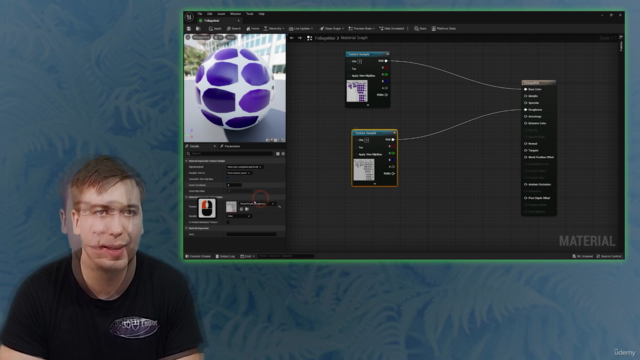This screenshot has height=360, width=640.
Task: Click selected Texture Sample node's RGBA pin
Action: (x=393, y=173)
